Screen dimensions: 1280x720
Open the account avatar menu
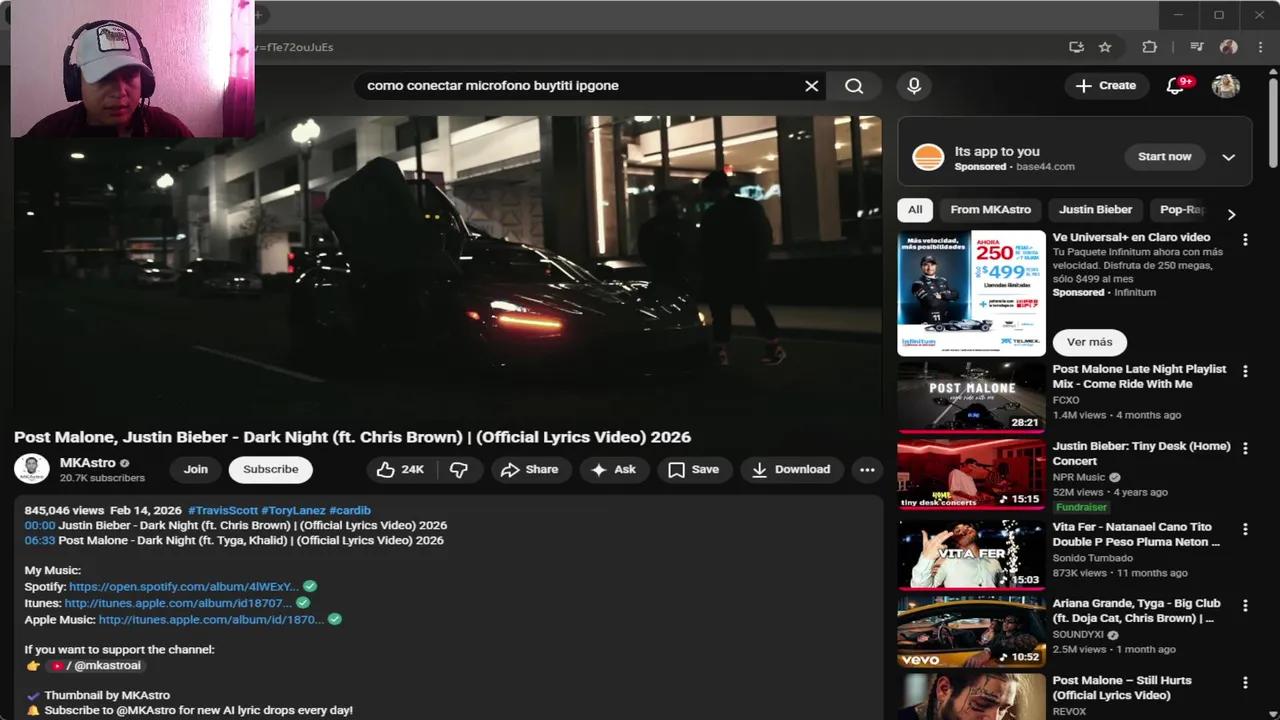(x=1226, y=86)
